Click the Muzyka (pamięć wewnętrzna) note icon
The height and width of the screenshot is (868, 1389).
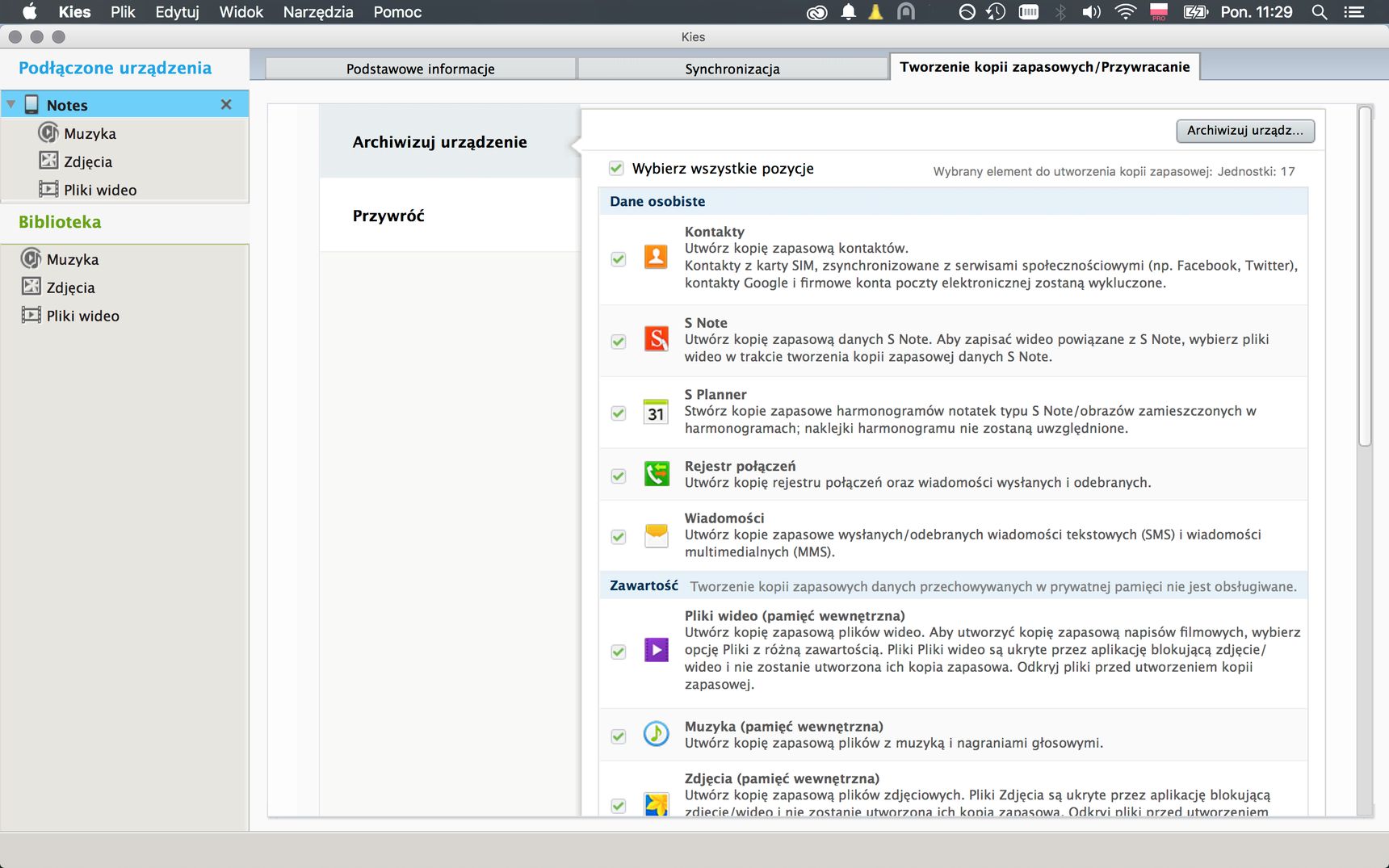(656, 734)
